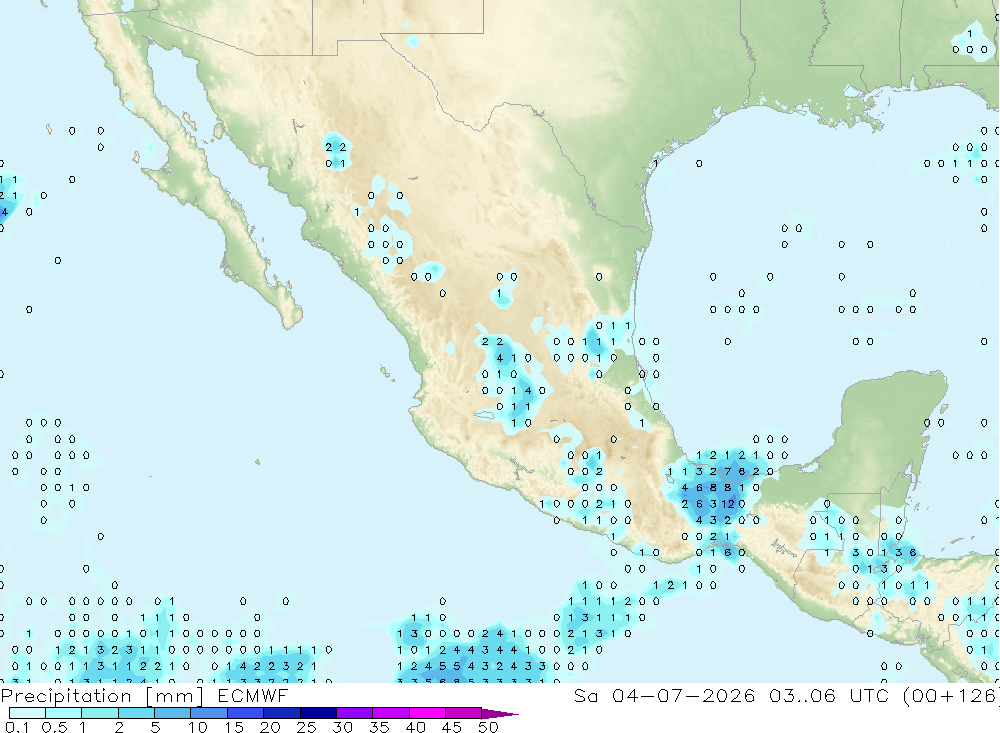Click the 30–35 mm purple legend swatch
This screenshot has width=1000, height=733.
354,713
